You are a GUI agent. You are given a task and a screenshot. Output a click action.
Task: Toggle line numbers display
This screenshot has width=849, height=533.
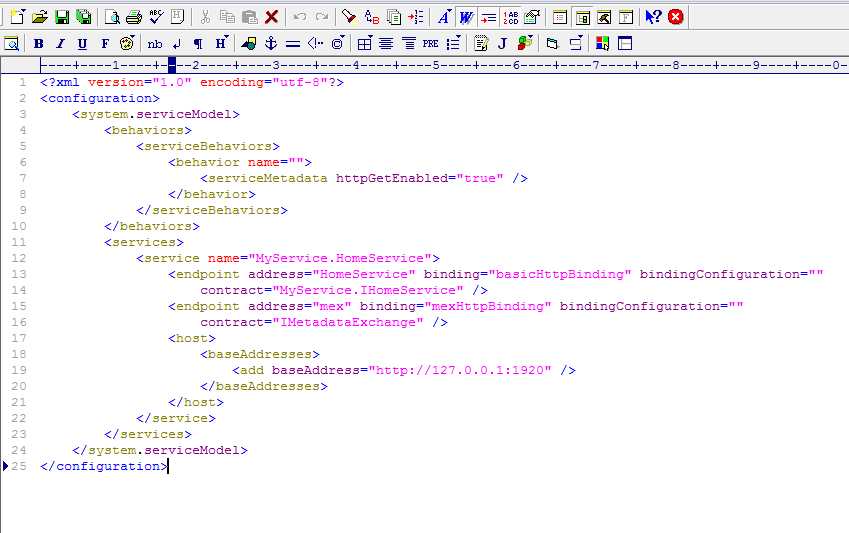(511, 17)
